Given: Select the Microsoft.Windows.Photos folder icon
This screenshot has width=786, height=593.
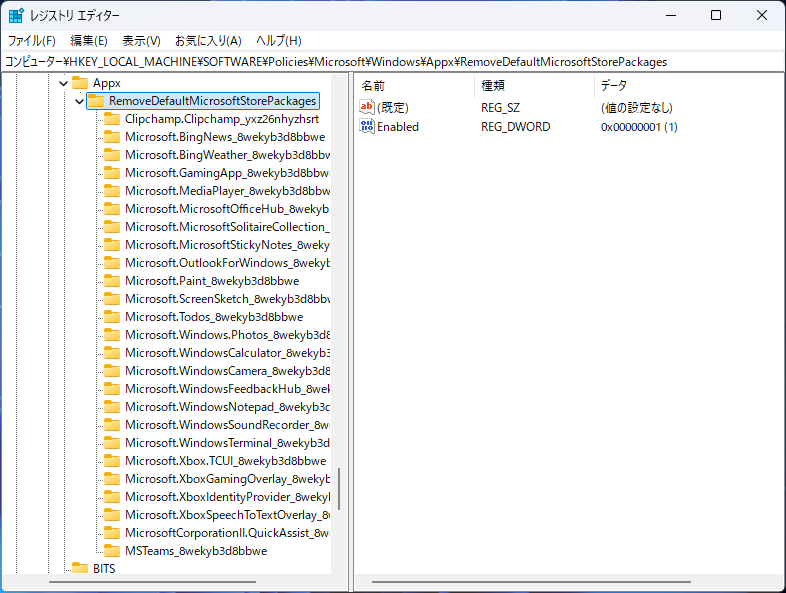Looking at the screenshot, I should click(112, 335).
